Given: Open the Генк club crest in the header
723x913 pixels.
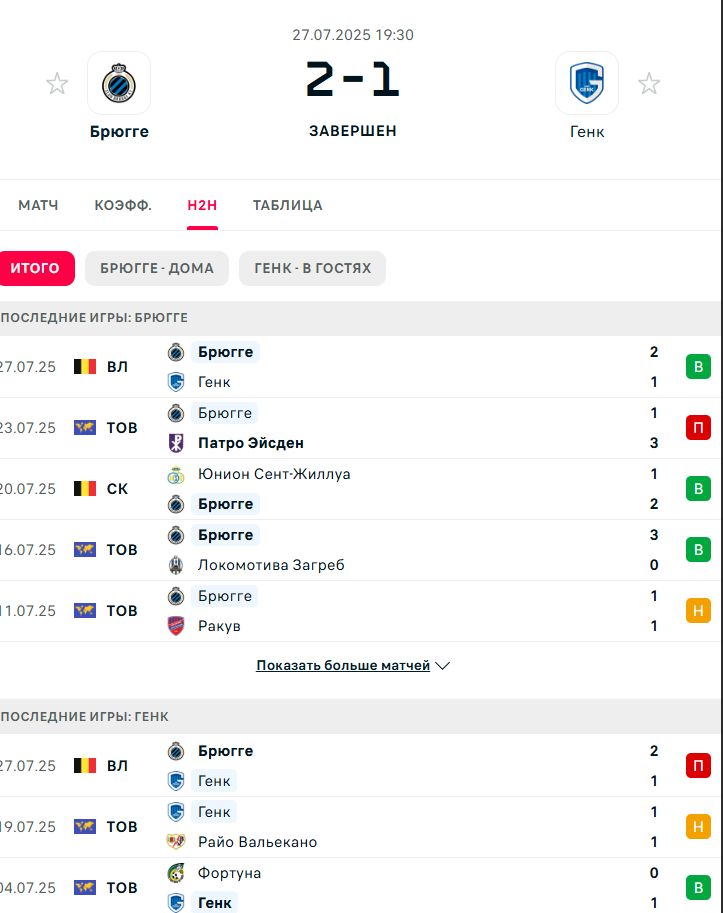Looking at the screenshot, I should [587, 83].
